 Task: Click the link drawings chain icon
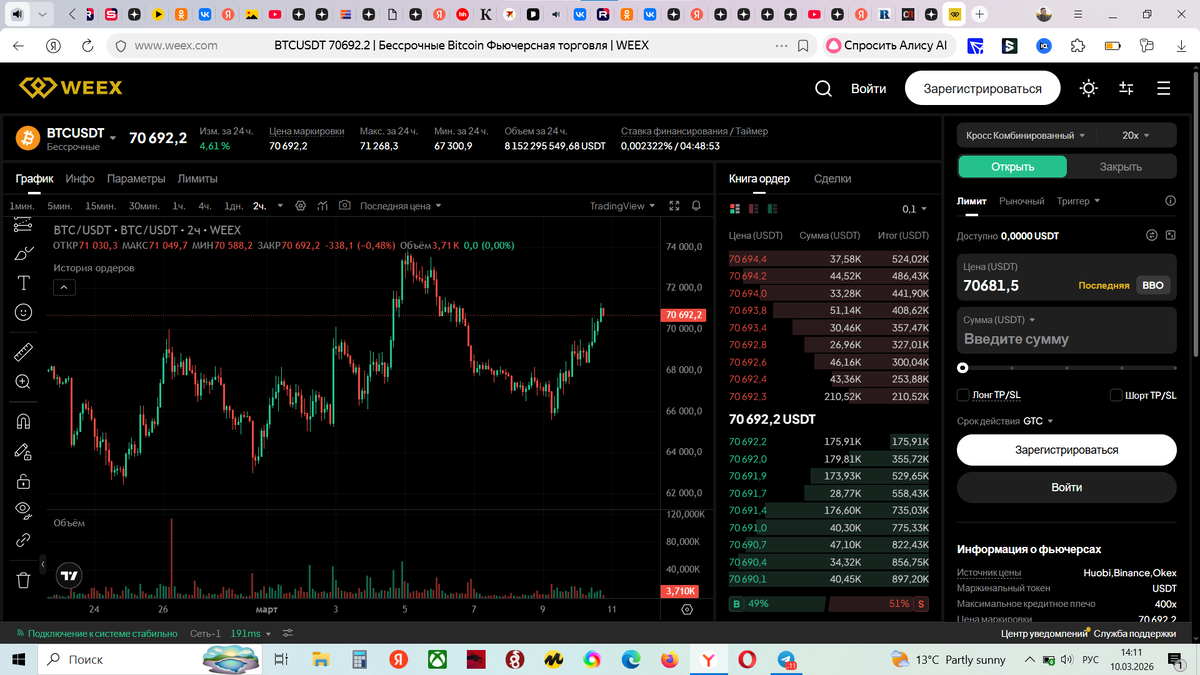[24, 540]
